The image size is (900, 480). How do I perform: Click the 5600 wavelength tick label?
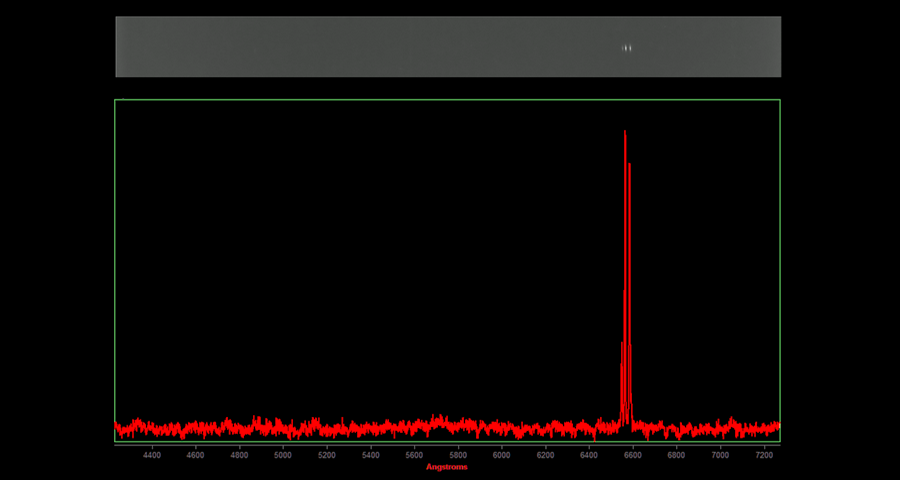click(414, 455)
